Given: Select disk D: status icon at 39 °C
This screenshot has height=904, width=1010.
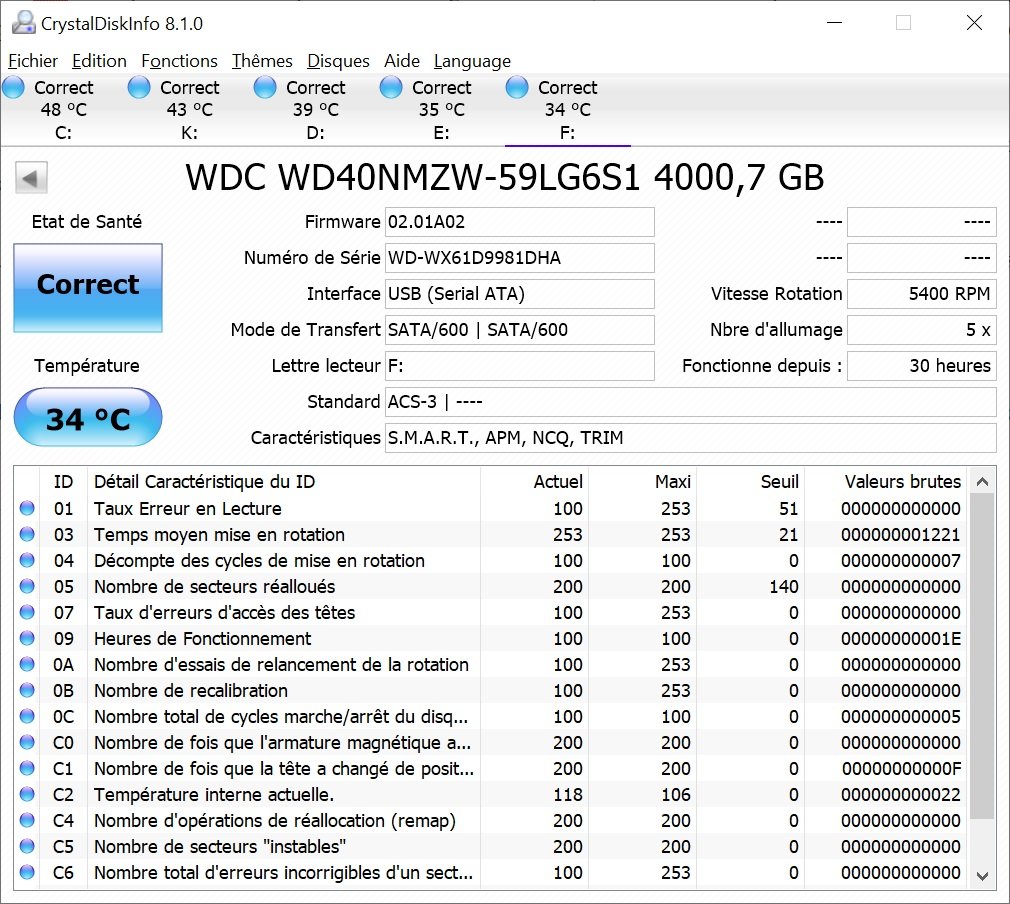Looking at the screenshot, I should [x=265, y=88].
